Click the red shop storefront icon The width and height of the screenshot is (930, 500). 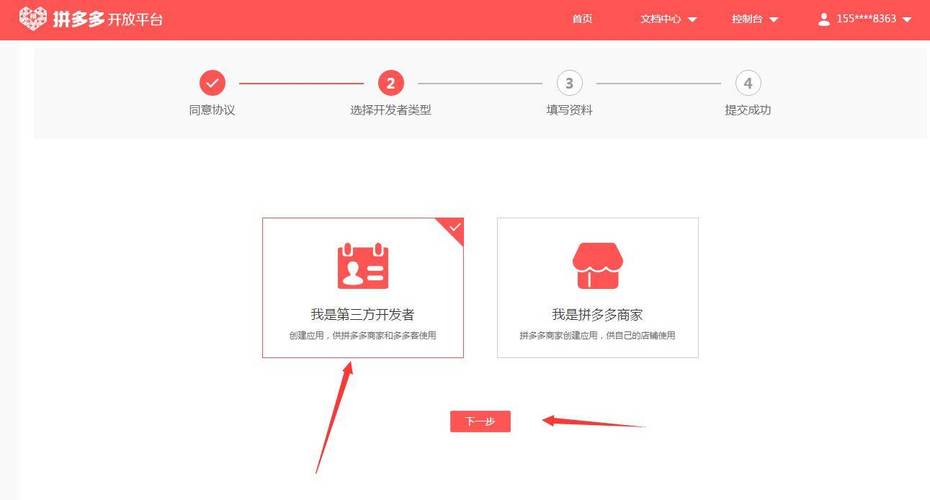pos(597,265)
